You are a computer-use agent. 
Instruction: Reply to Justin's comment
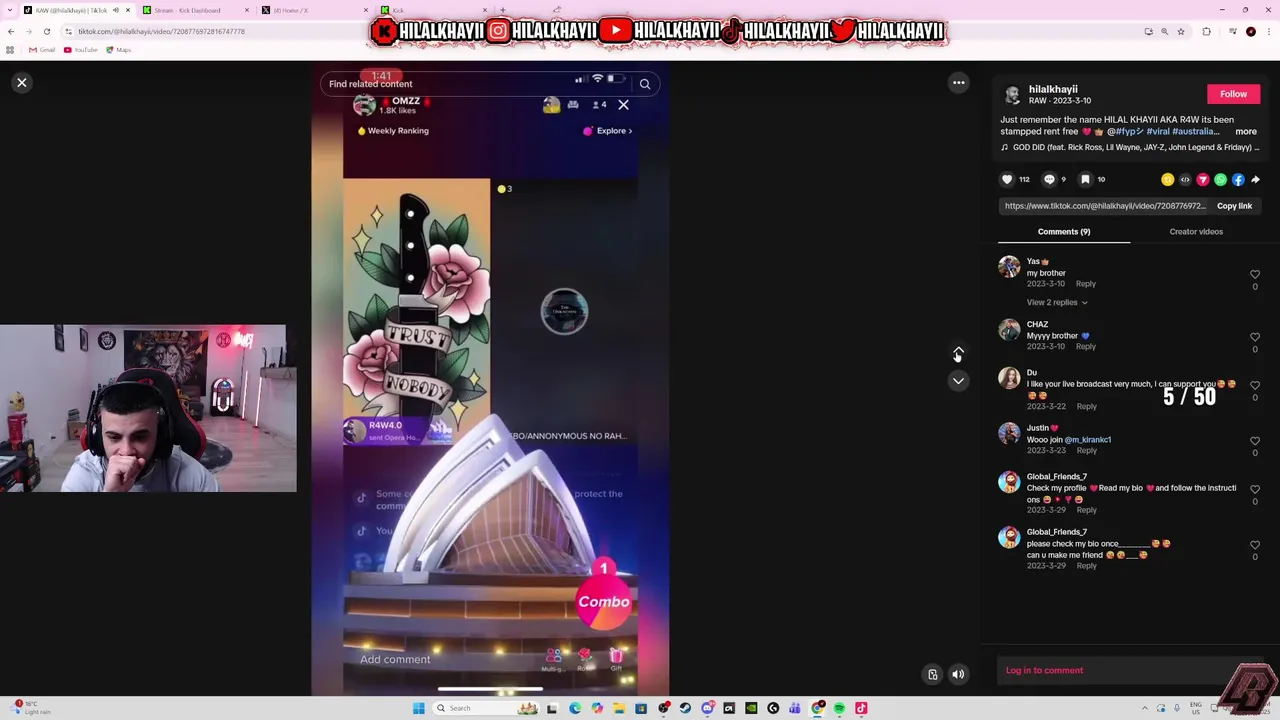[1086, 451]
